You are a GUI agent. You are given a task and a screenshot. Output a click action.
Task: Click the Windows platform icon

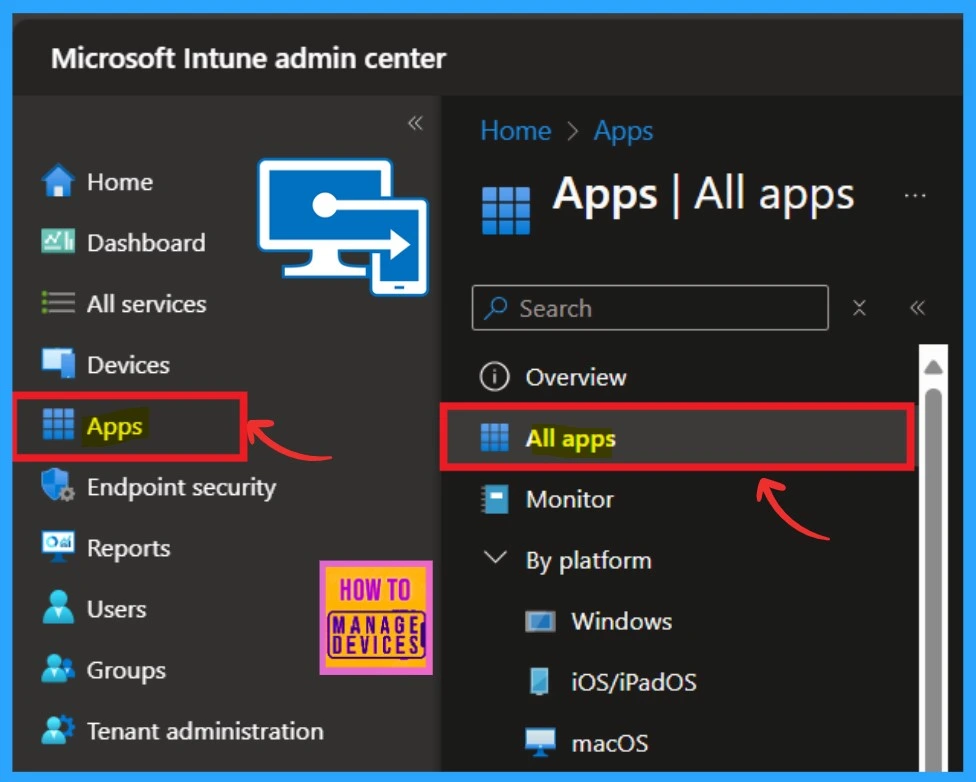pos(540,621)
